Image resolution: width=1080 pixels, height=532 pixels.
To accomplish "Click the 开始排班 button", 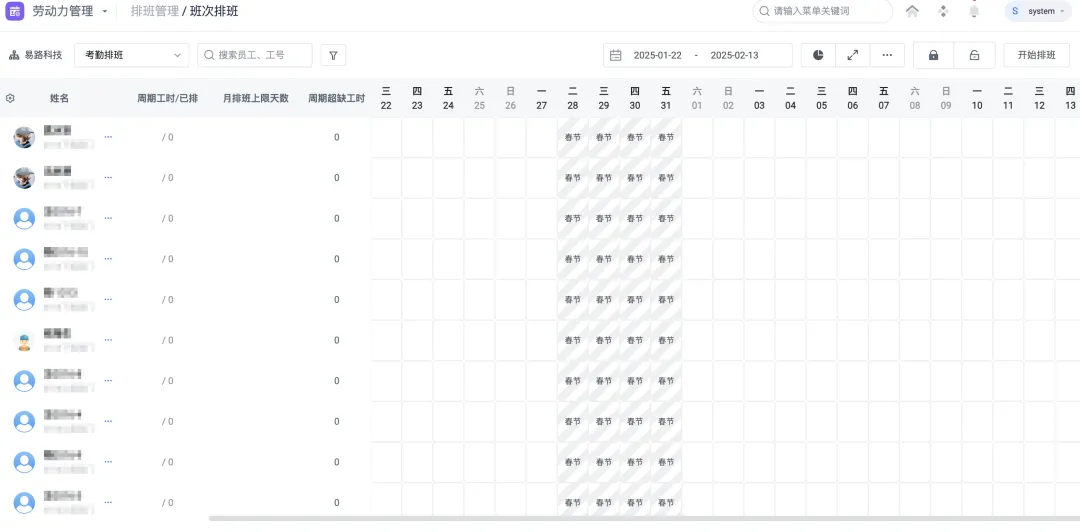I will [x=1036, y=55].
